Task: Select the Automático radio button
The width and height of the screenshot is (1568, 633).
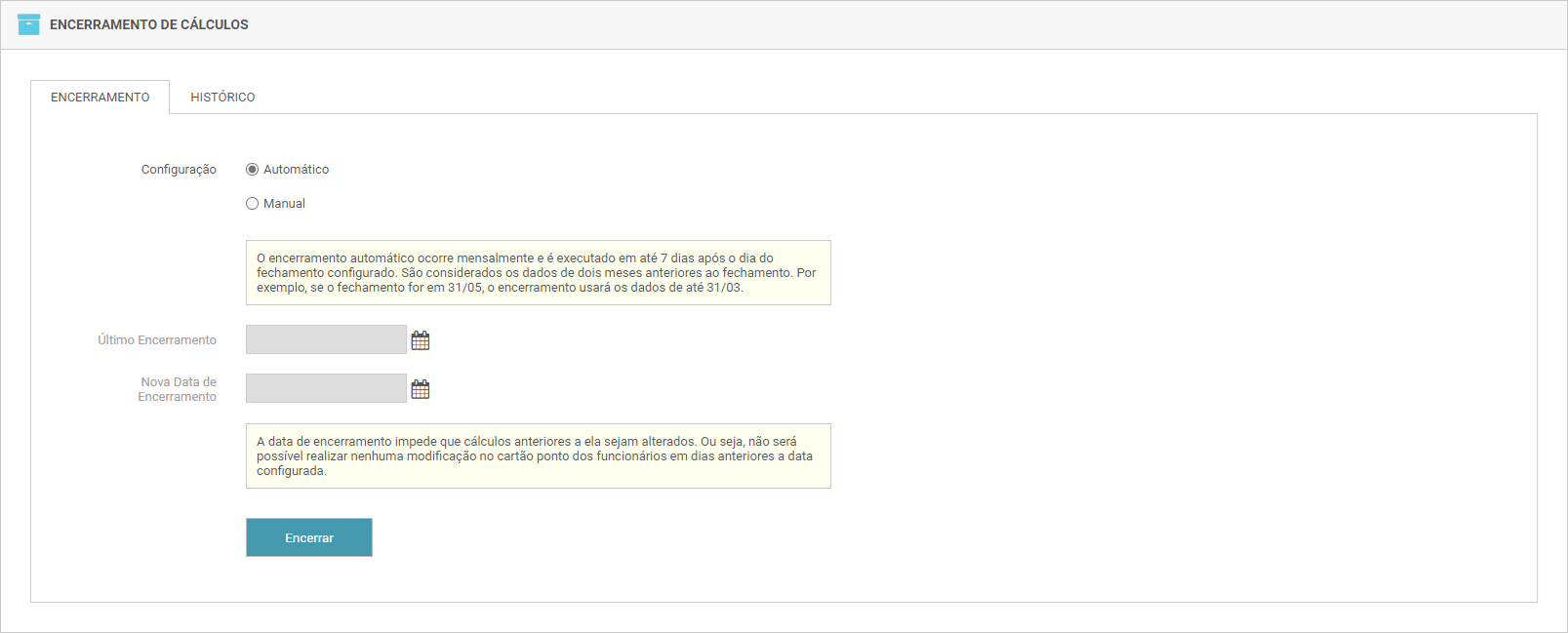Action: point(253,170)
